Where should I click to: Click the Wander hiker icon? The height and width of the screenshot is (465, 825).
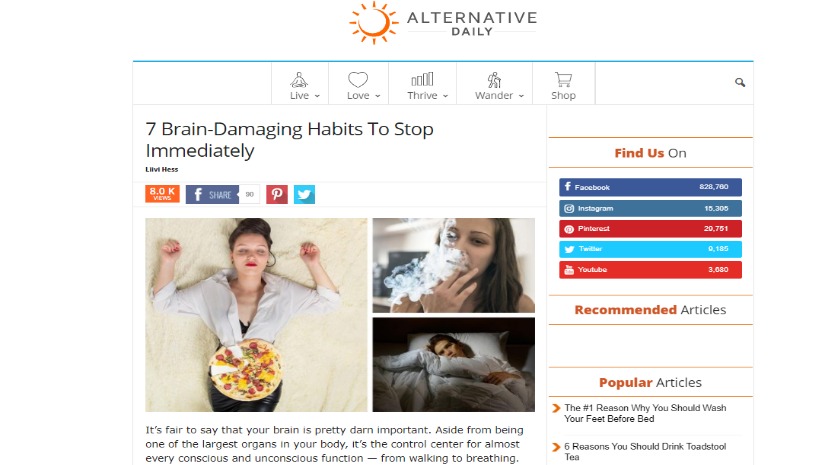click(x=494, y=79)
